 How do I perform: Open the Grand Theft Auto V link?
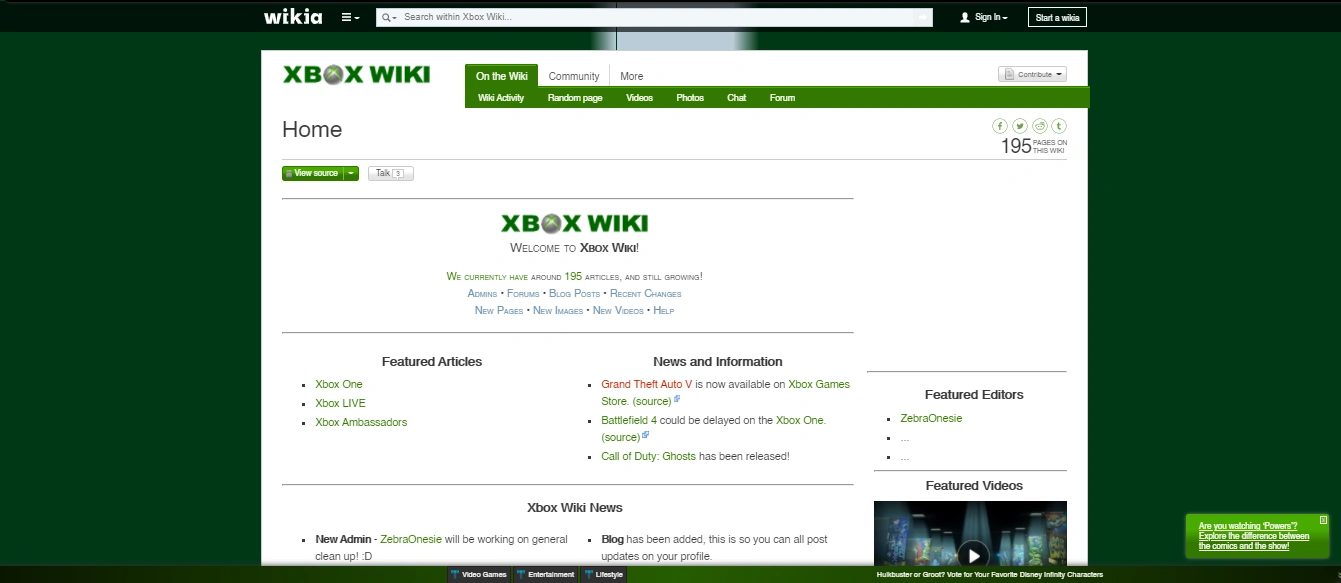click(x=647, y=384)
